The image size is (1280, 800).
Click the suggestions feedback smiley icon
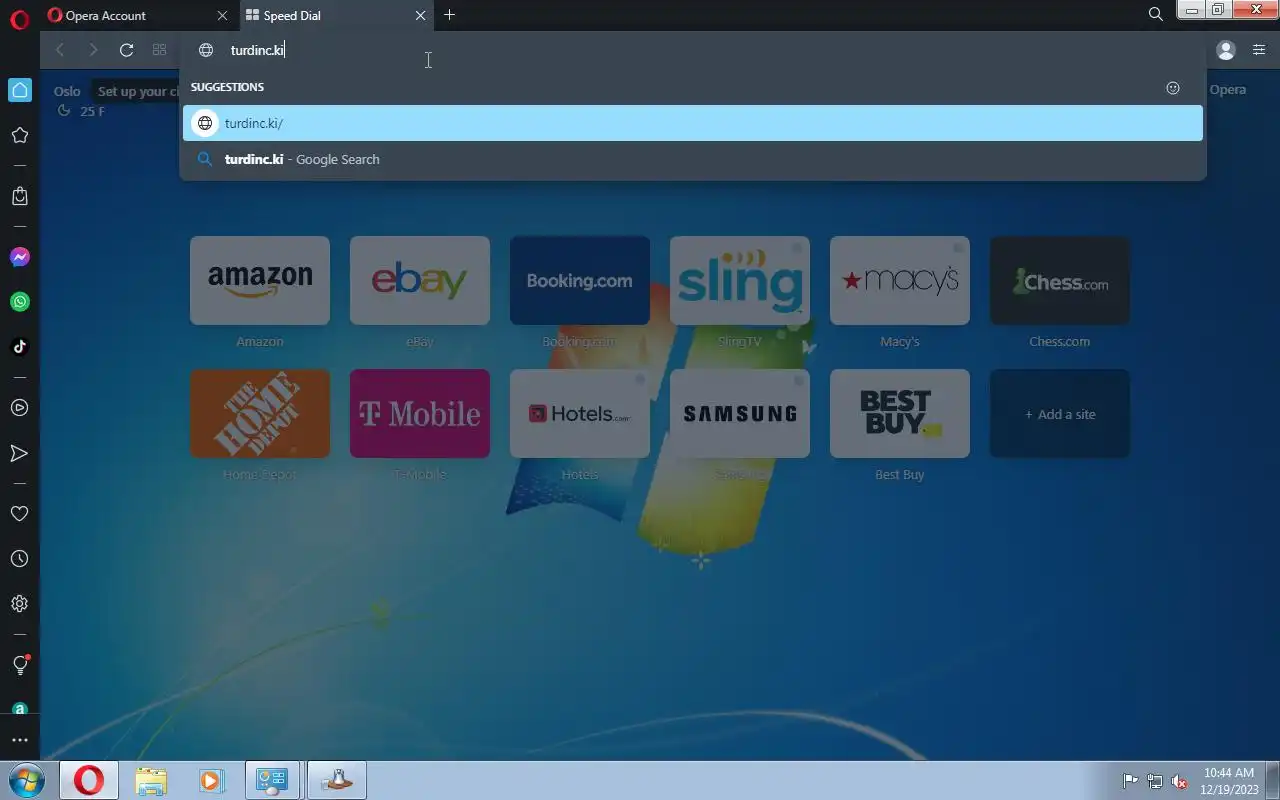tap(1173, 88)
